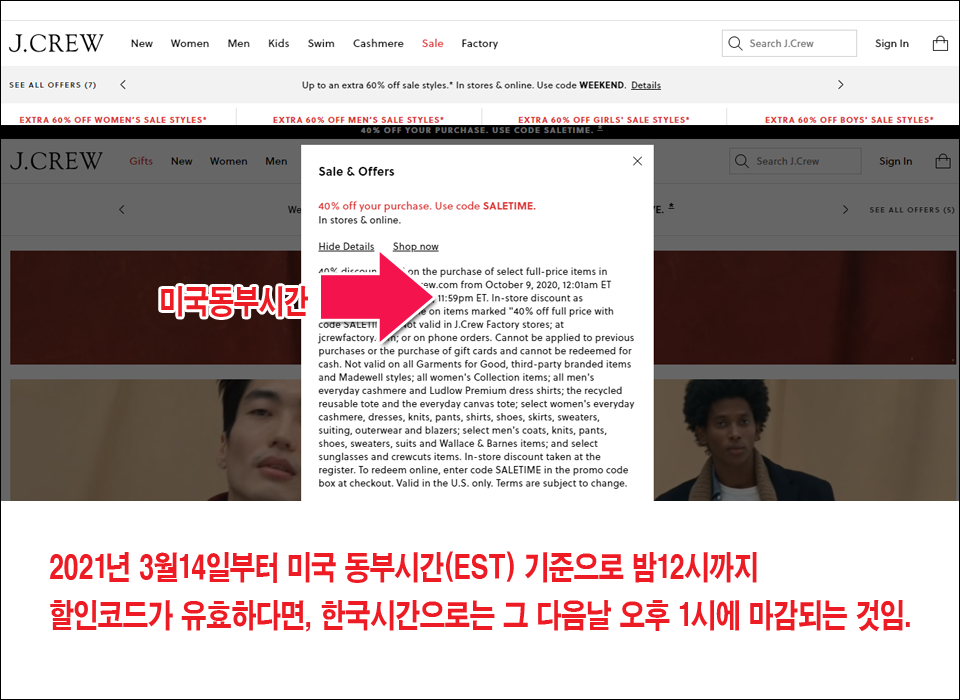Click SEE ALL OFFERS (5) in lower page

(912, 209)
